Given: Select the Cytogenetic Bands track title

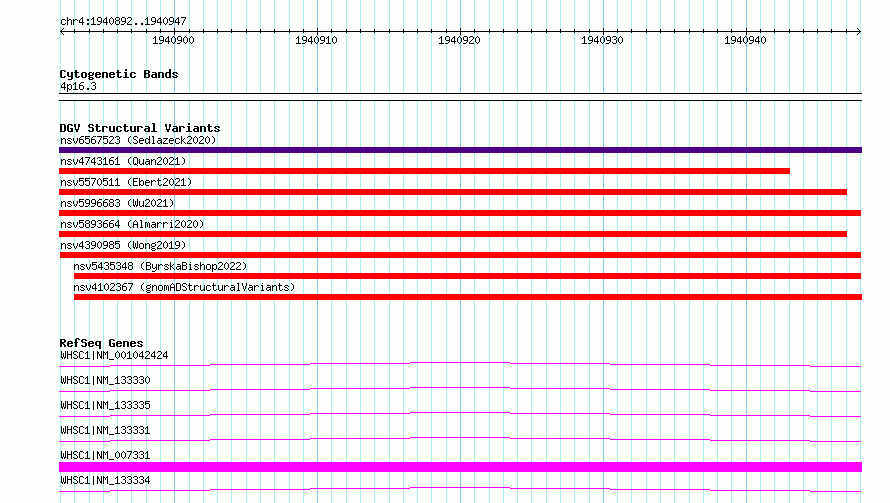Looking at the screenshot, I should tap(119, 74).
